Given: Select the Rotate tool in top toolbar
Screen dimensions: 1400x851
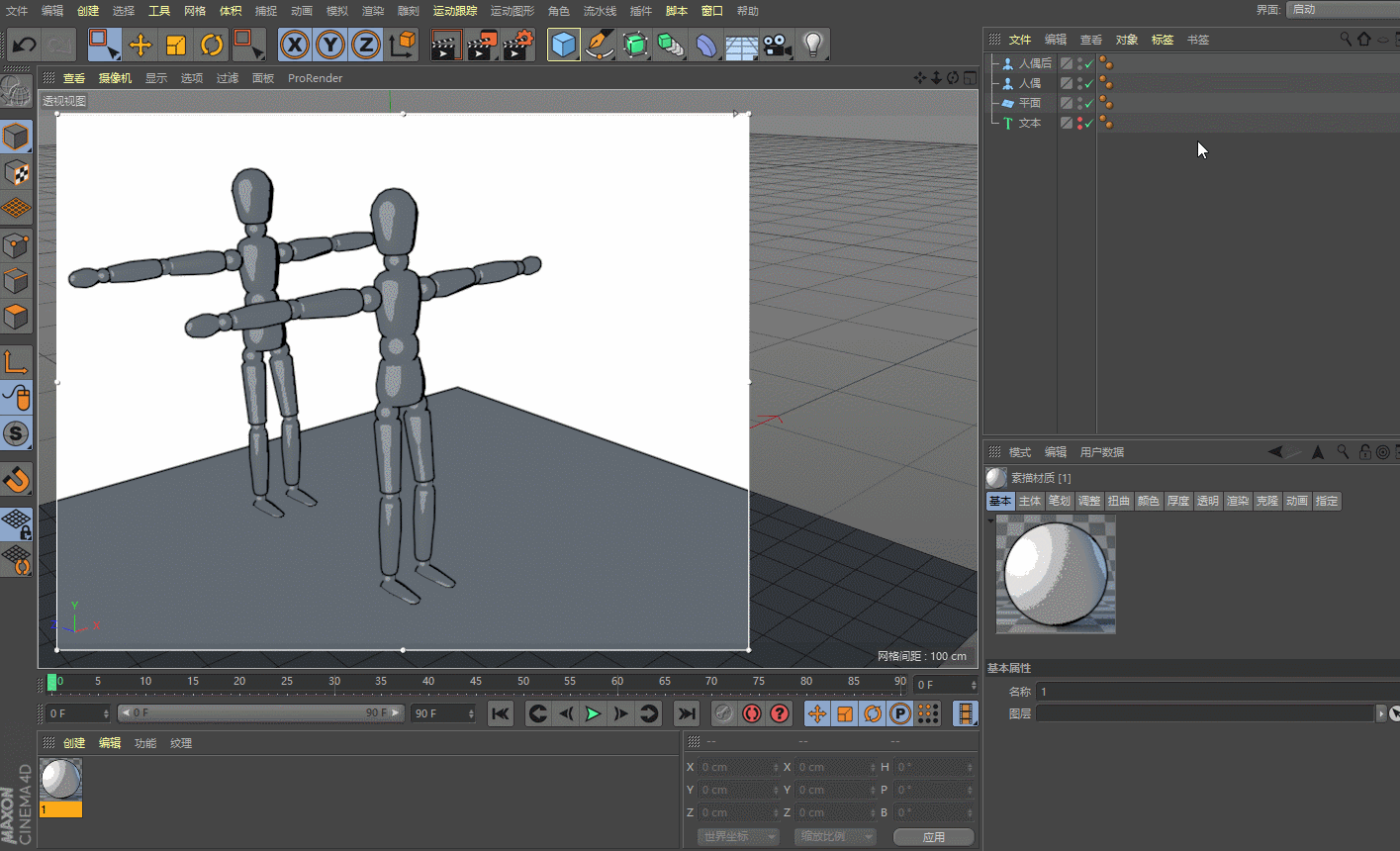Looking at the screenshot, I should [212, 45].
